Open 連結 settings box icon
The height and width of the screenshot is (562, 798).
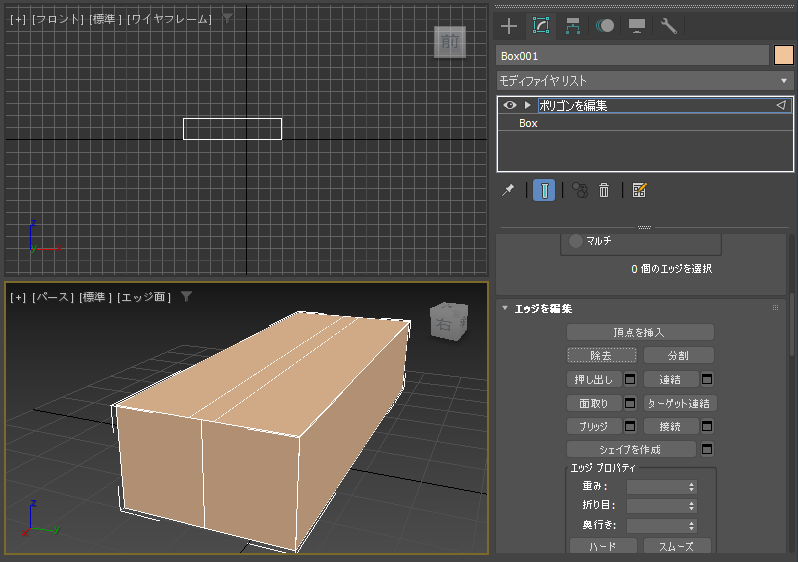pyautogui.click(x=707, y=379)
